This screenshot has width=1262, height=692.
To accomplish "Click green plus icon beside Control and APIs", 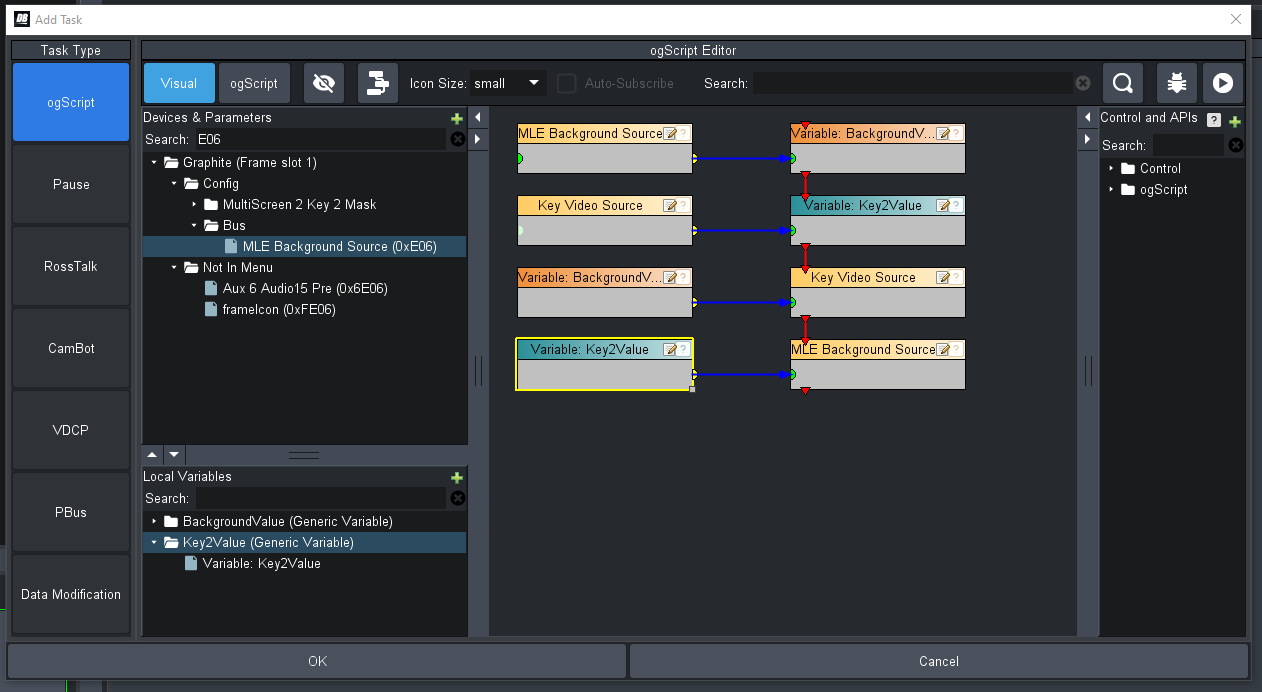I will click(1235, 121).
